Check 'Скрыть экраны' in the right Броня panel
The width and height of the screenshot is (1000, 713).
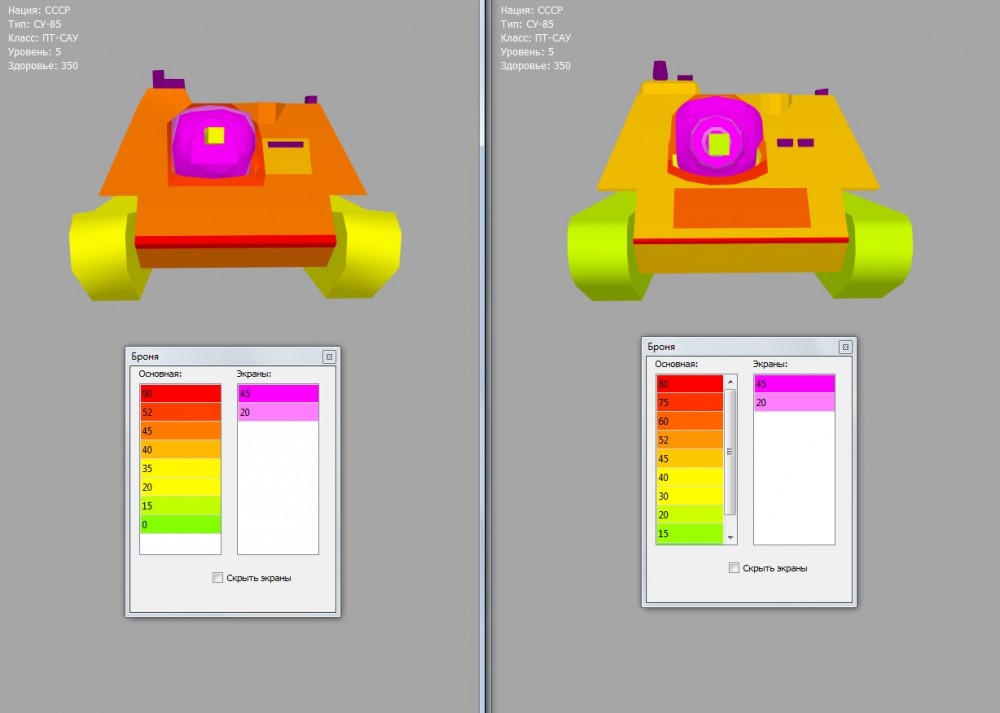click(x=734, y=568)
